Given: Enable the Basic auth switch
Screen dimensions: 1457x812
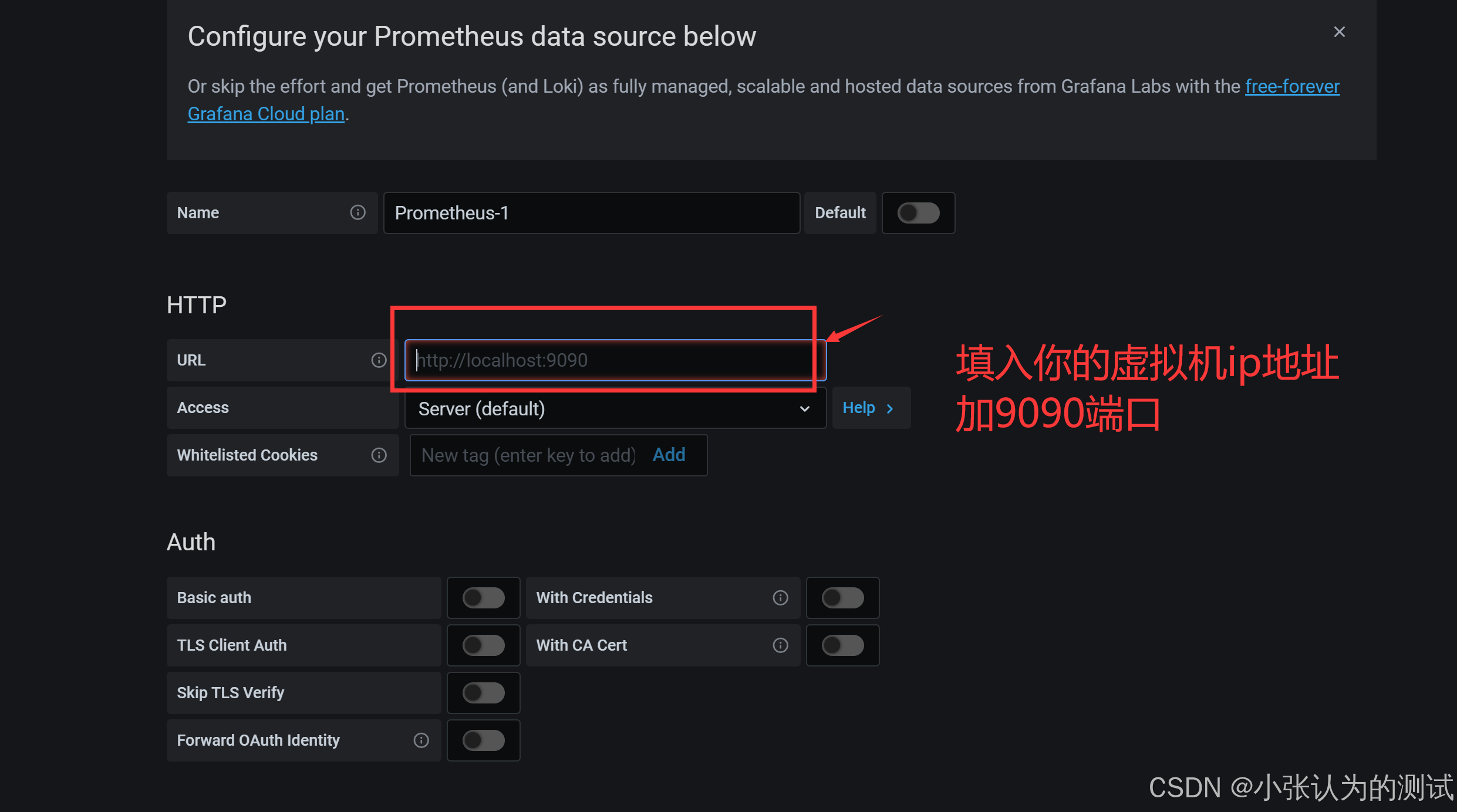Looking at the screenshot, I should pyautogui.click(x=483, y=597).
